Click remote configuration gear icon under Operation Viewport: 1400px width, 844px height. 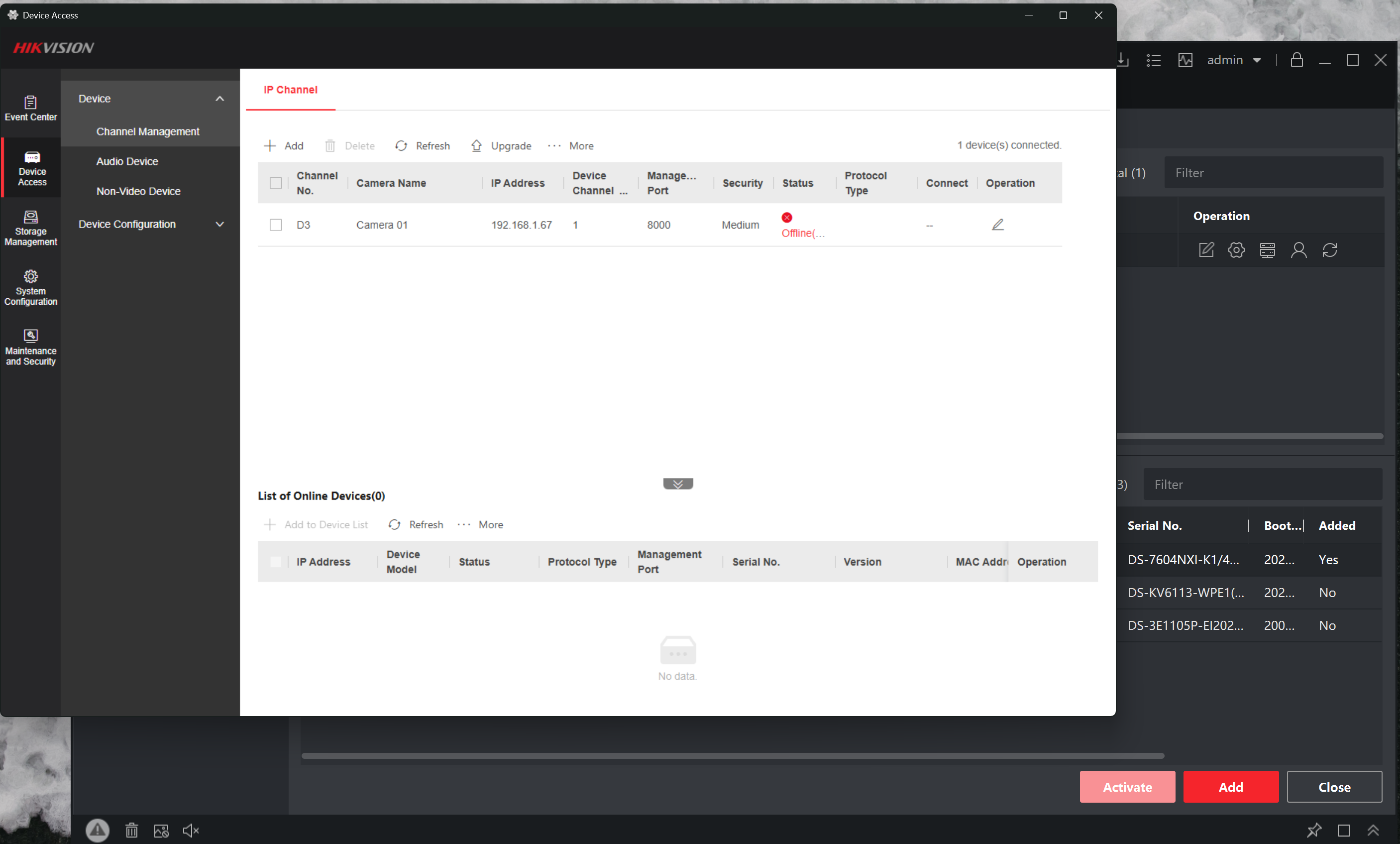(x=1236, y=249)
